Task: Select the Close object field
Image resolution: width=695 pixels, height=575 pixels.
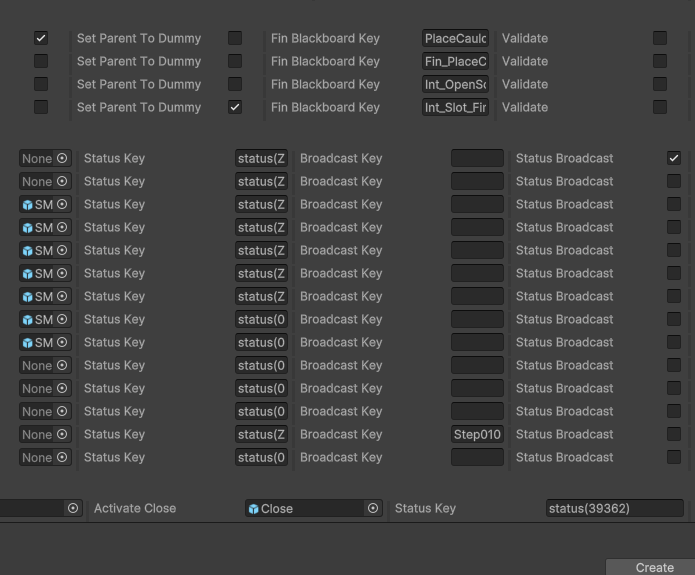Action: (x=314, y=509)
